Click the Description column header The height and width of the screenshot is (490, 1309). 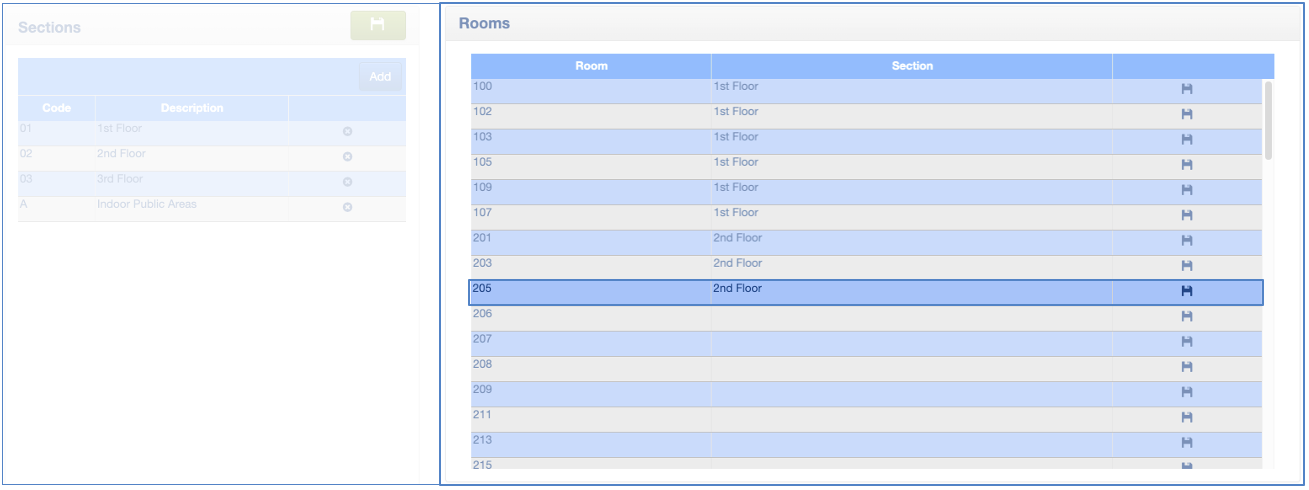click(x=192, y=108)
